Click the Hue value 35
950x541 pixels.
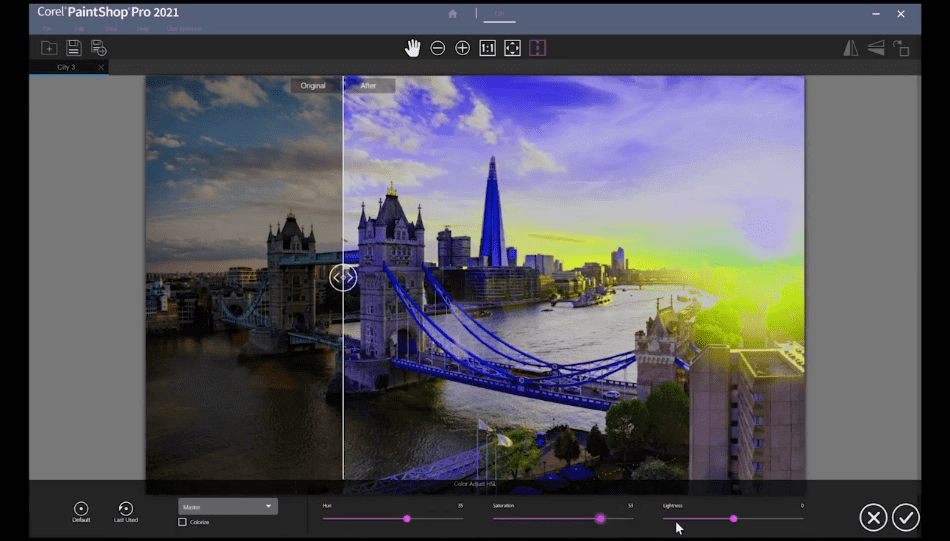click(460, 505)
